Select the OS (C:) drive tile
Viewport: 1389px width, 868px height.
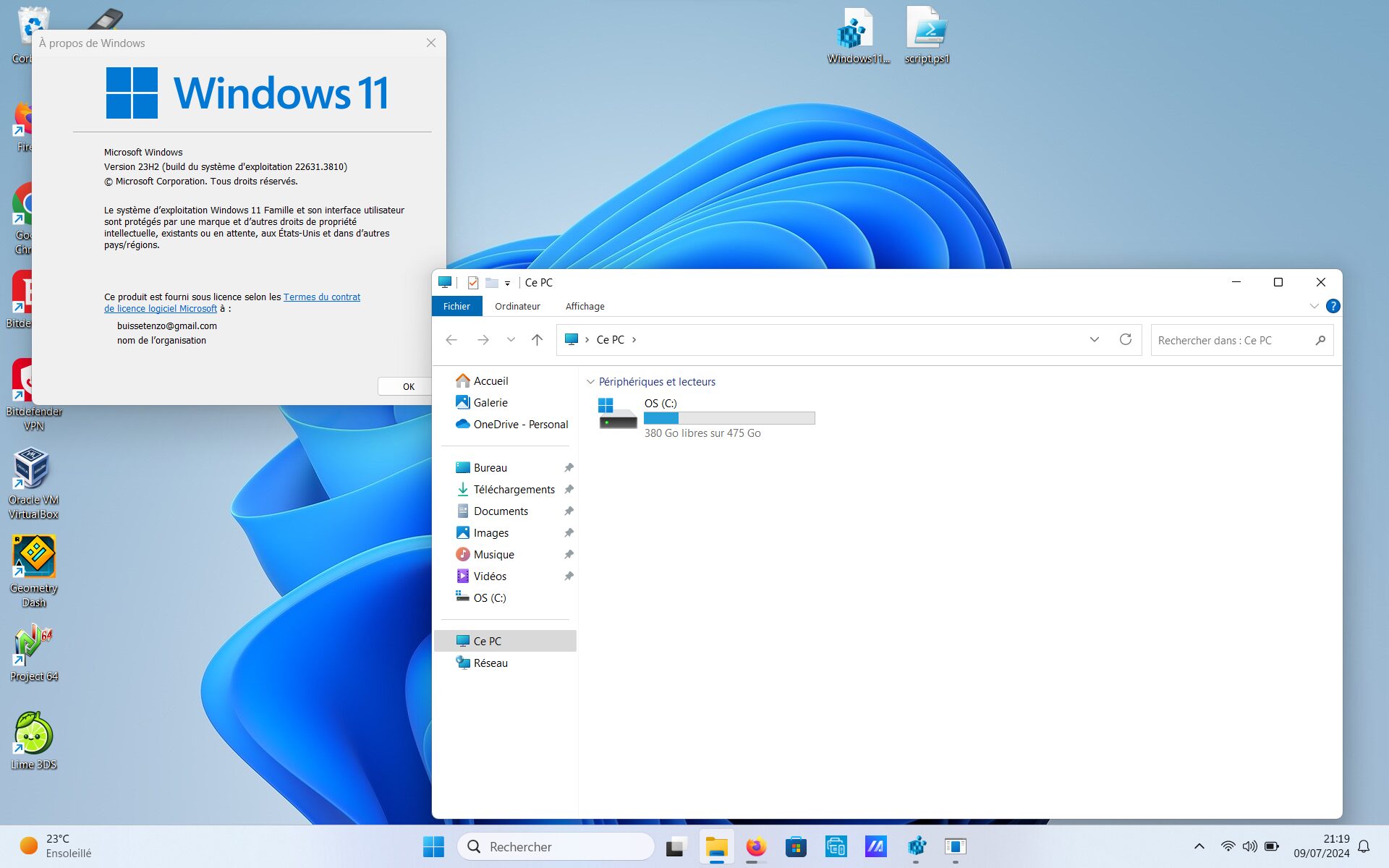click(x=706, y=418)
